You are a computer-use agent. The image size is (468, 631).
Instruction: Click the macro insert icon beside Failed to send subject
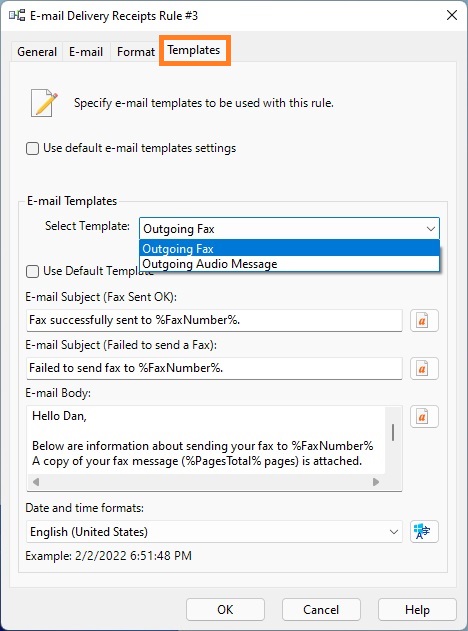pos(424,368)
